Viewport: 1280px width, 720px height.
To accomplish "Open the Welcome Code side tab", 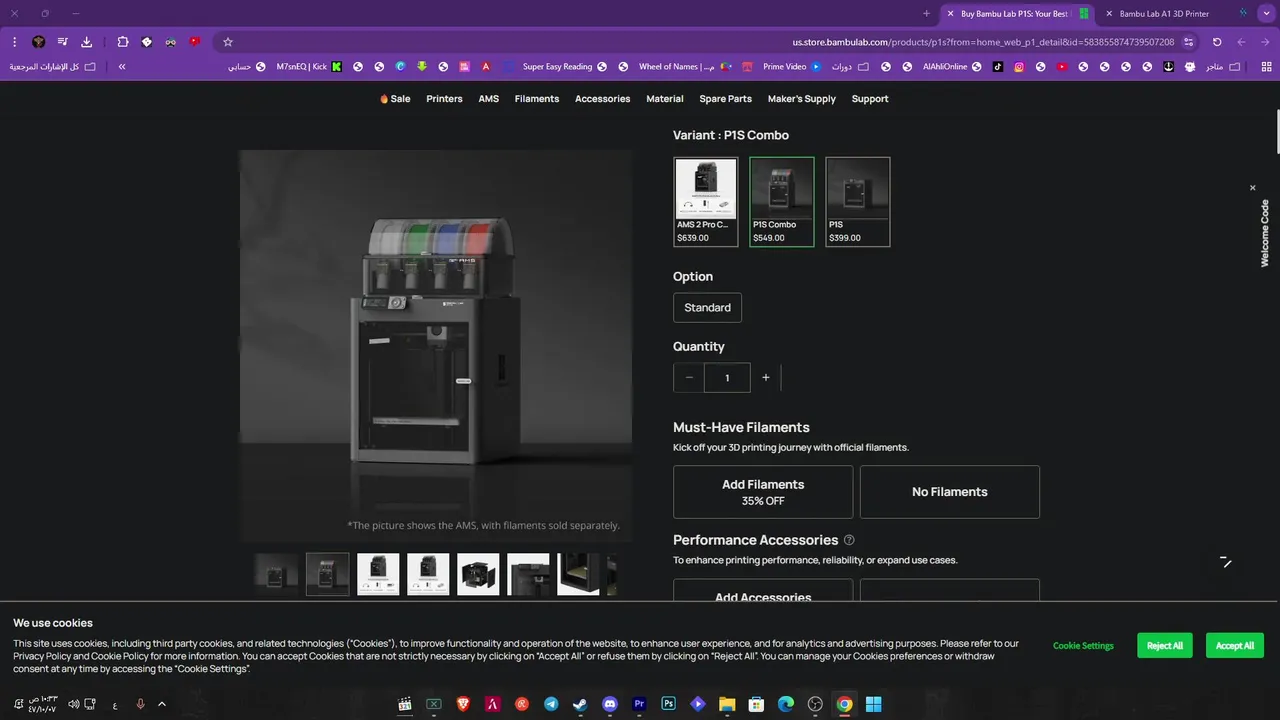I will pyautogui.click(x=1265, y=233).
